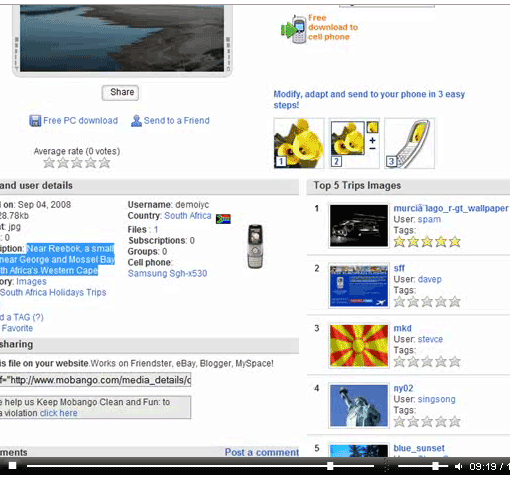Stop the video with the stop button
Viewport: 510px width, 480px height.
12,466
